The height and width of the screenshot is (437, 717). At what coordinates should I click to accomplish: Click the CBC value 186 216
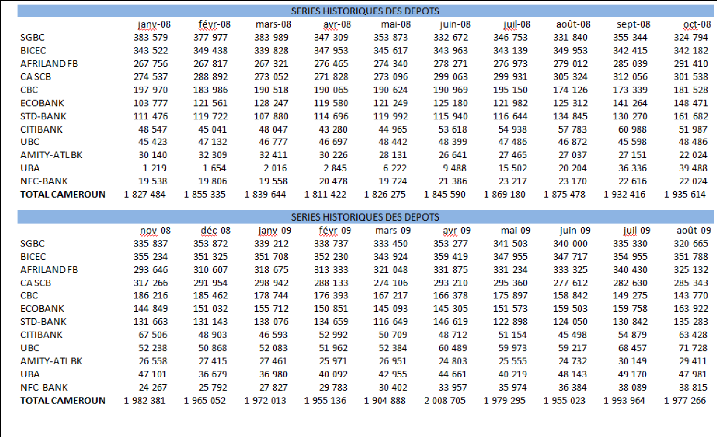151,296
